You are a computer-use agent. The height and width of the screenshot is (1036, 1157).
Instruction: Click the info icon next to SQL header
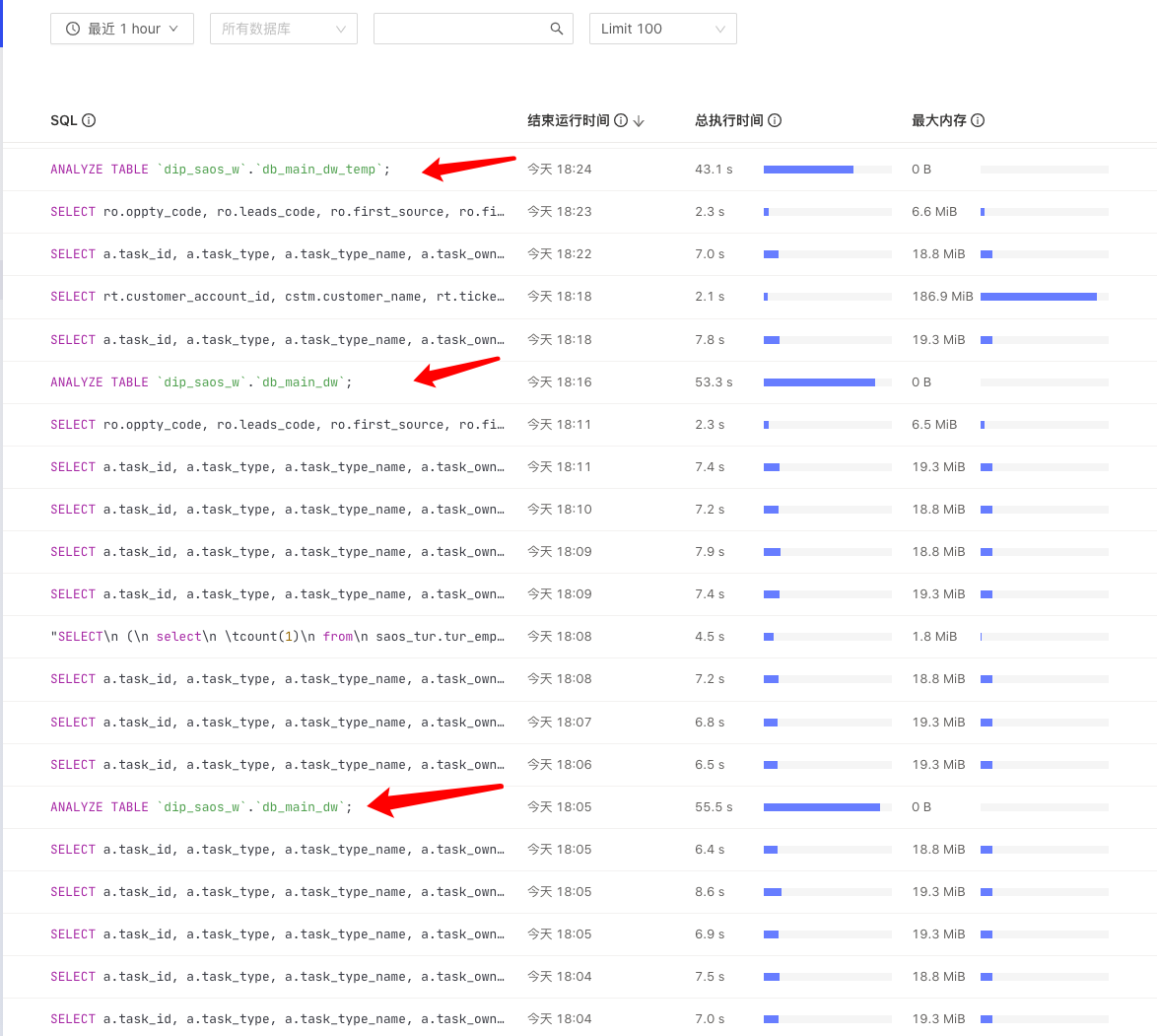pos(89,120)
